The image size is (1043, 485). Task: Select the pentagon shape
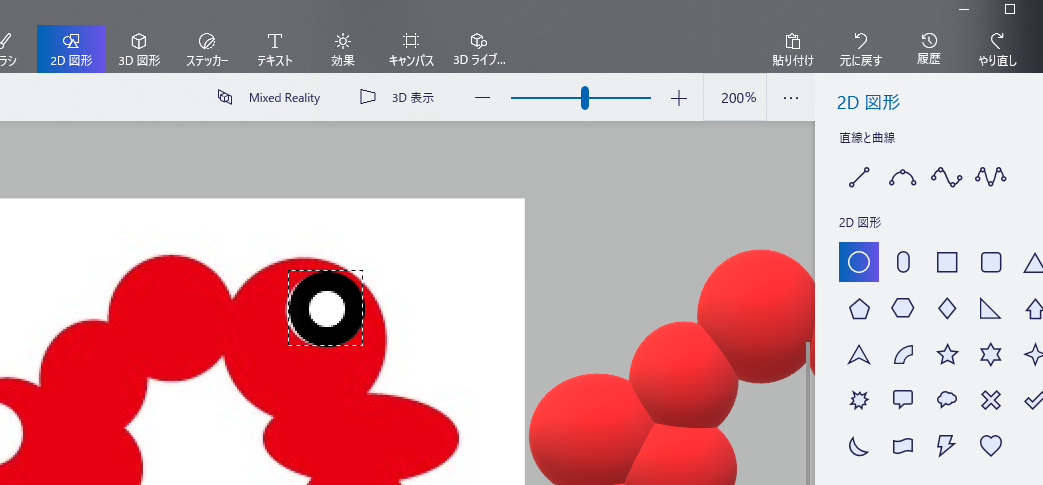[859, 309]
